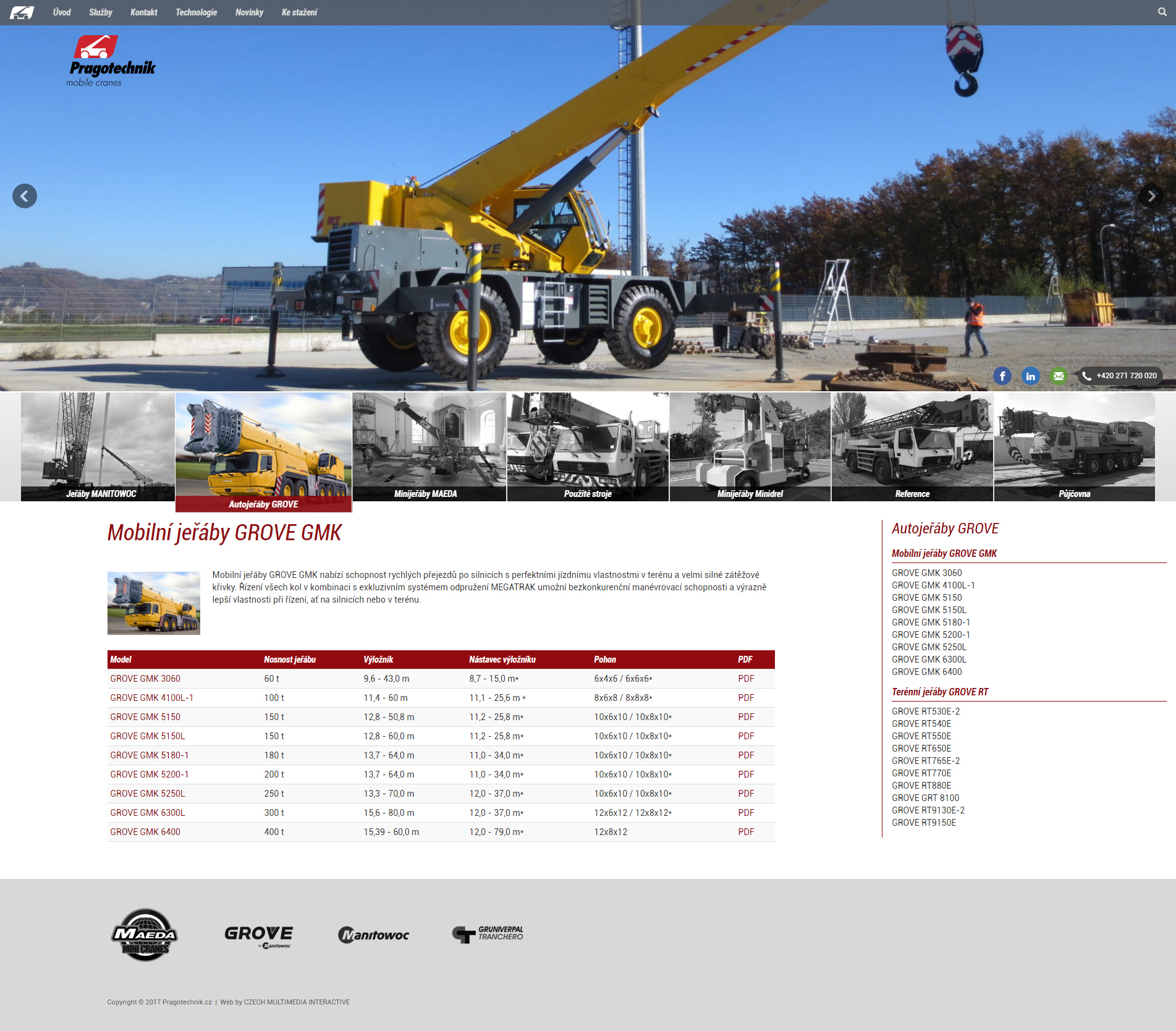The width and height of the screenshot is (1176, 1031).
Task: Download PDF for GROVE GMK 6400
Action: point(746,832)
